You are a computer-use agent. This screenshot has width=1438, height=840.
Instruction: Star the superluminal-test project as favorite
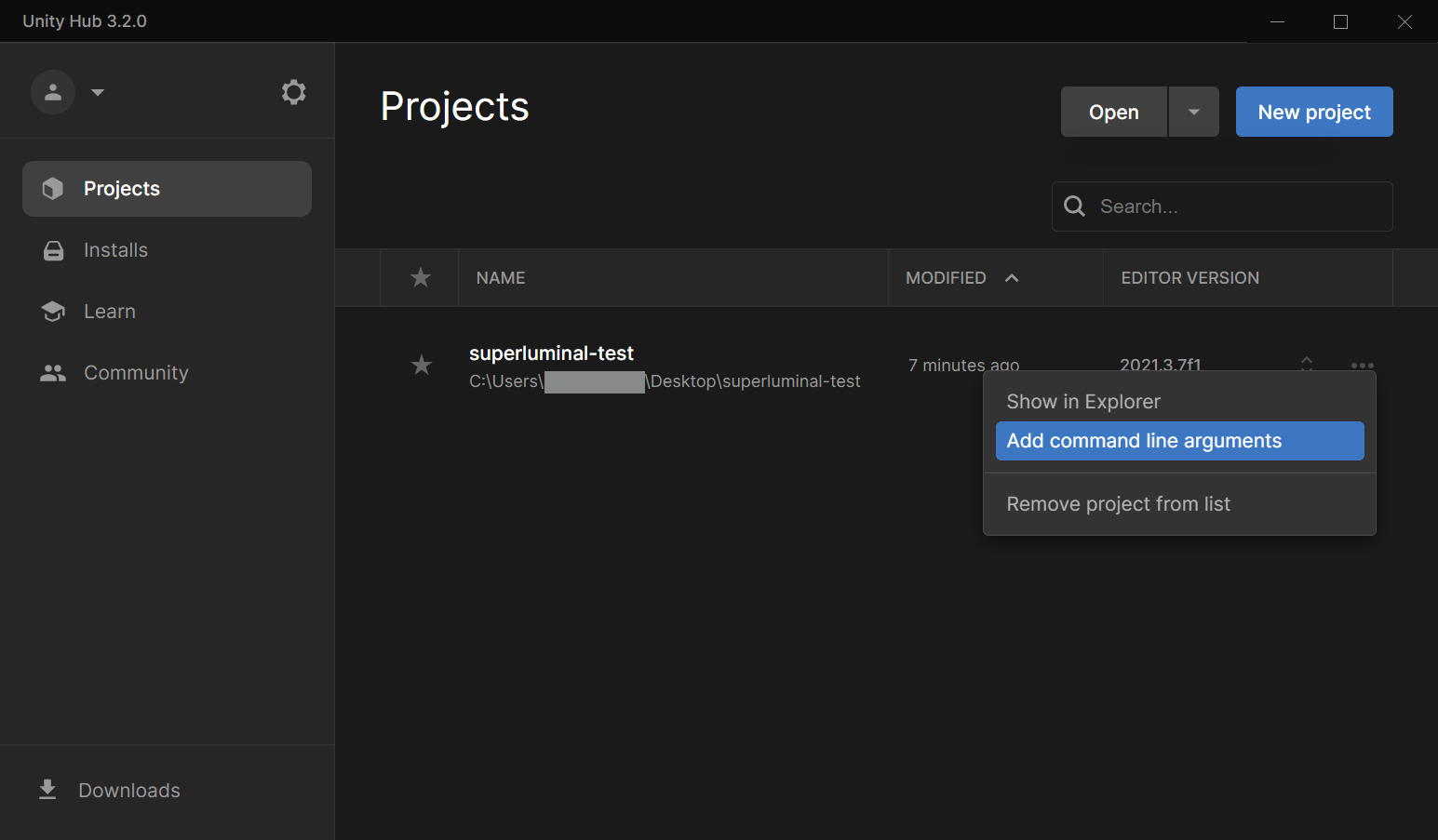(x=422, y=365)
